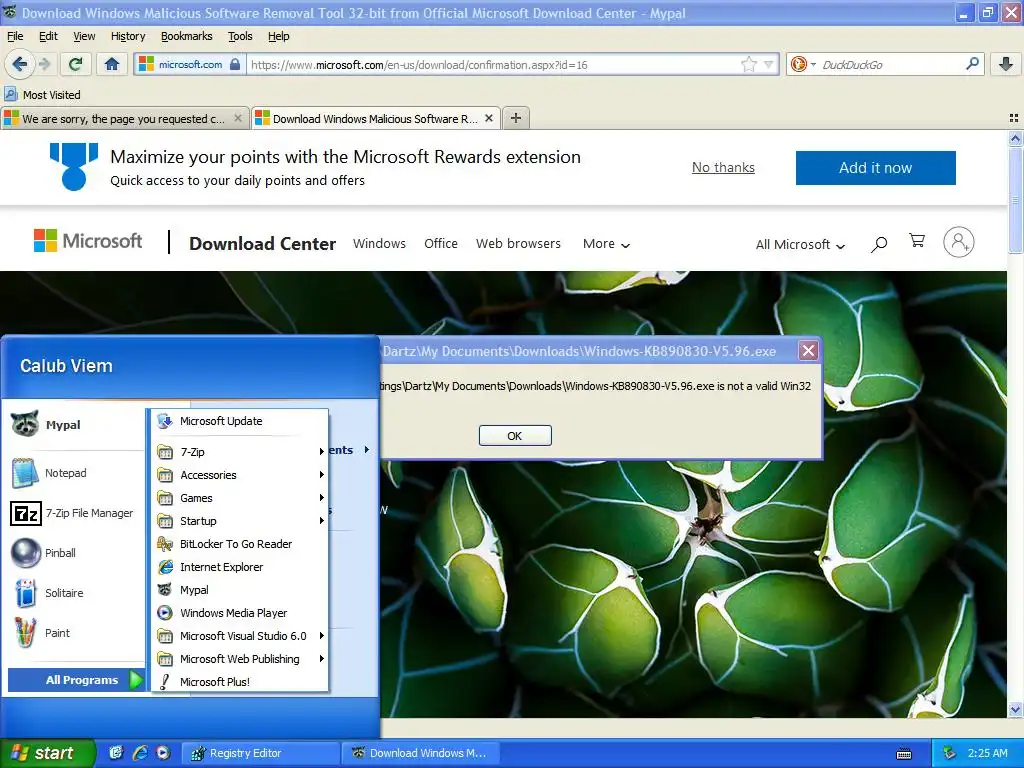Open the Office link in Download Center
This screenshot has width=1024, height=768.
(441, 244)
